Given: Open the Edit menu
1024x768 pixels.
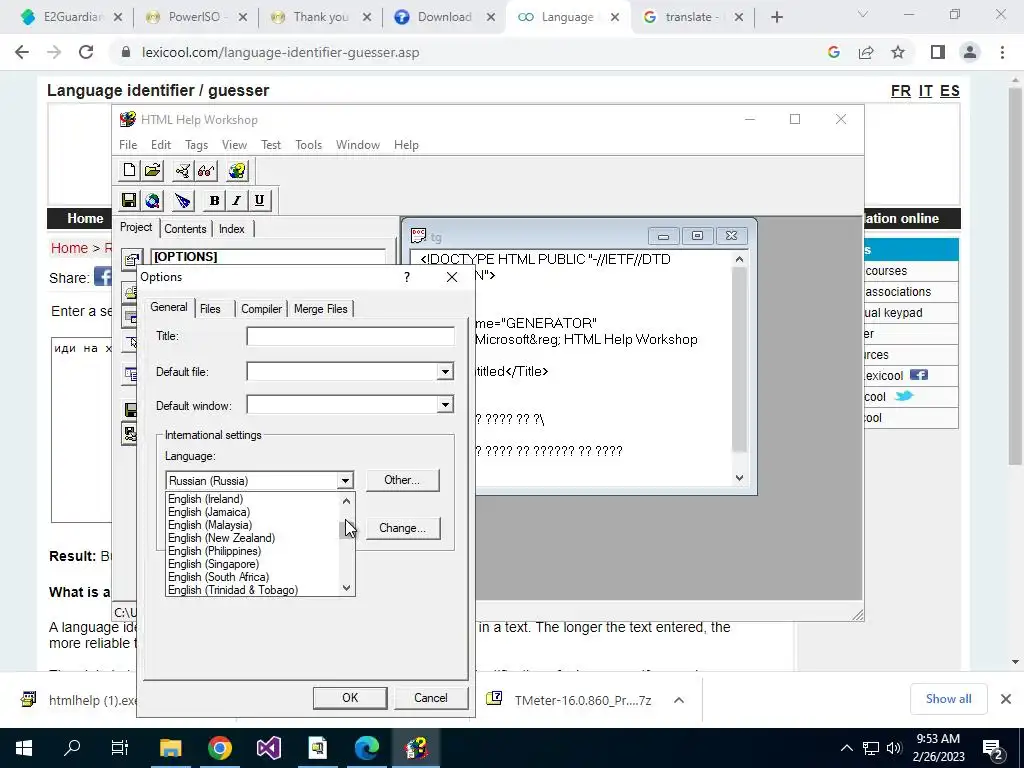Looking at the screenshot, I should coord(161,145).
